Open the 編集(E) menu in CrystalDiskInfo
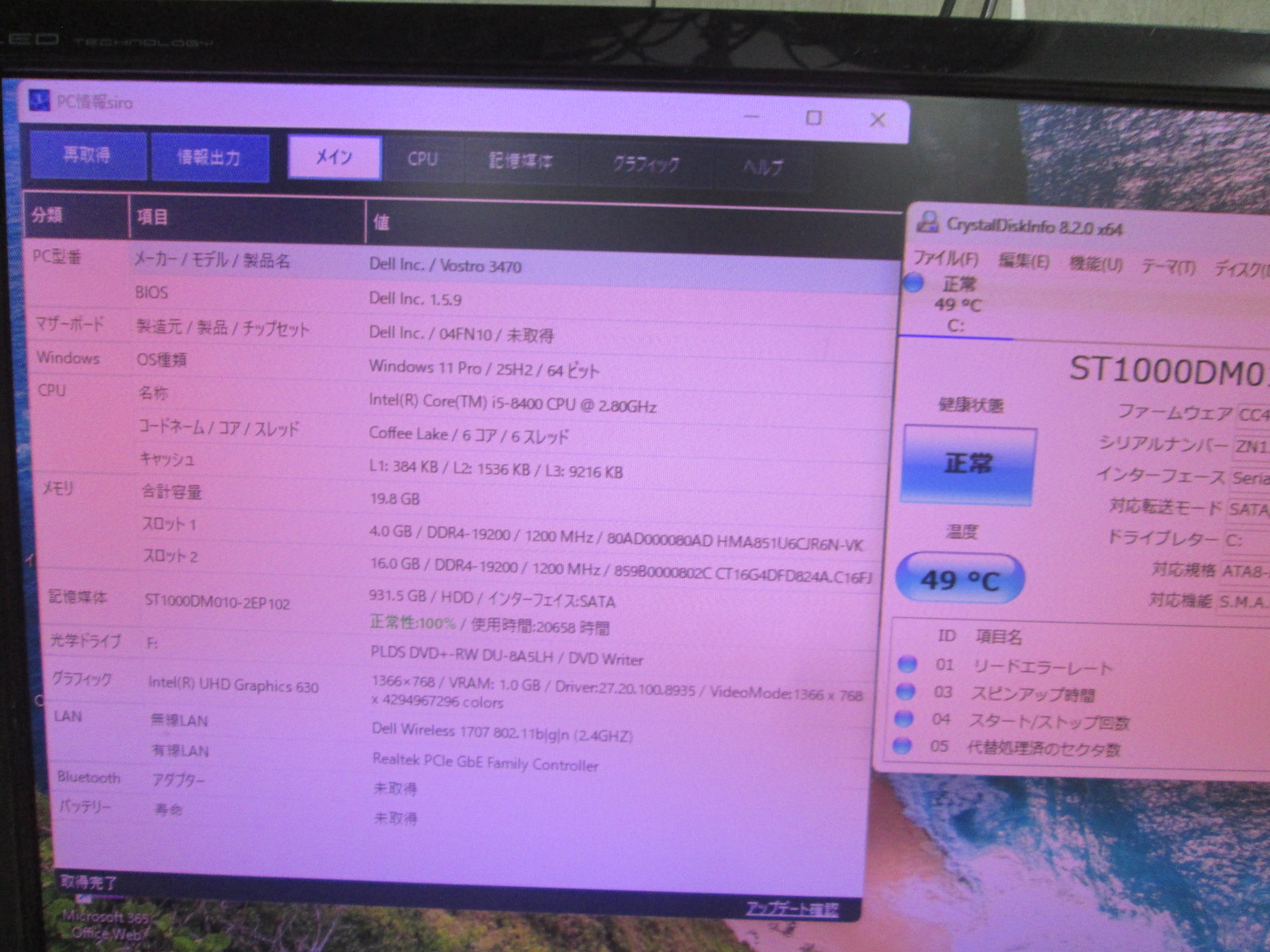This screenshot has height=952, width=1270. 1024,260
